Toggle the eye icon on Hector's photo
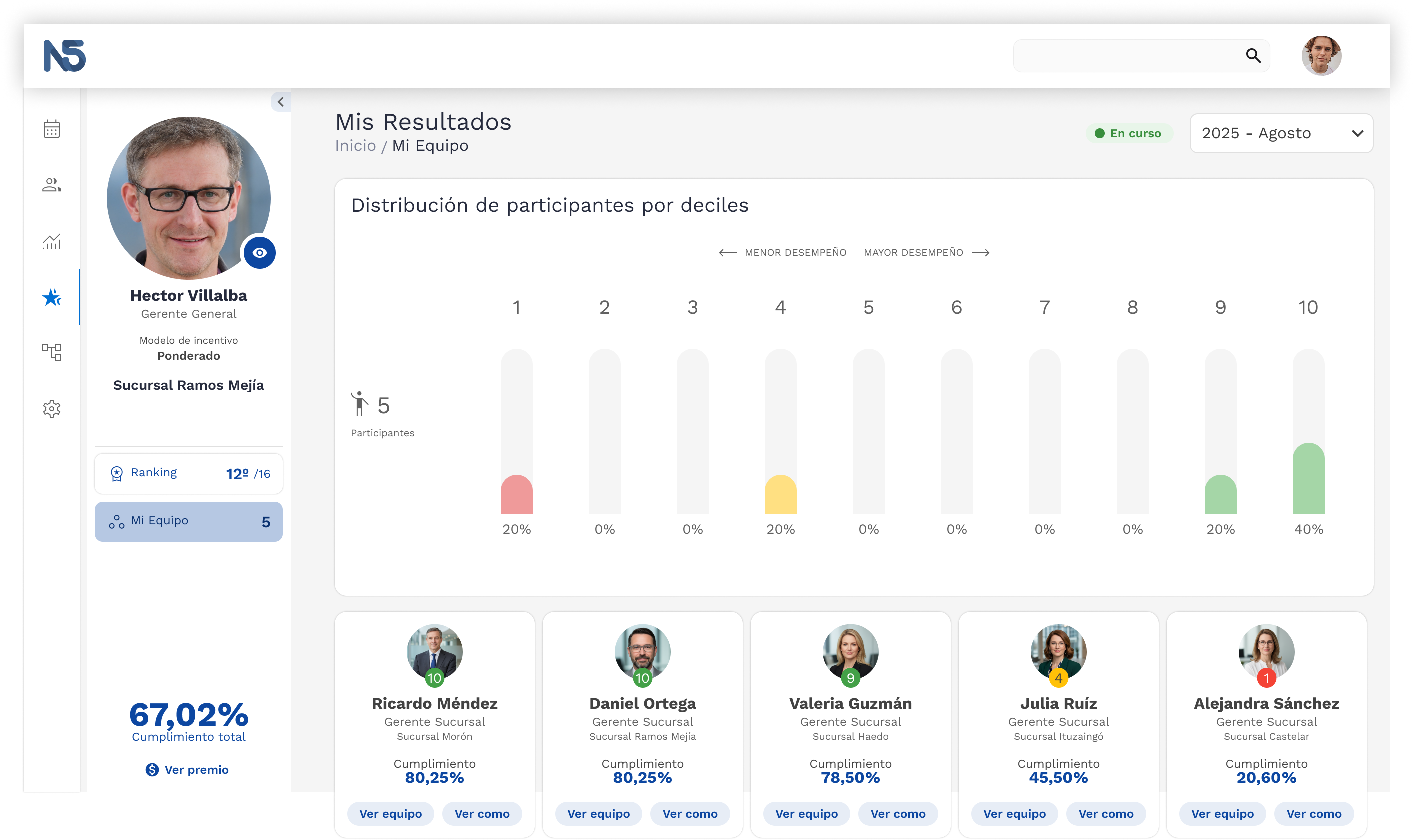The width and height of the screenshot is (1414, 840). pyautogui.click(x=260, y=252)
